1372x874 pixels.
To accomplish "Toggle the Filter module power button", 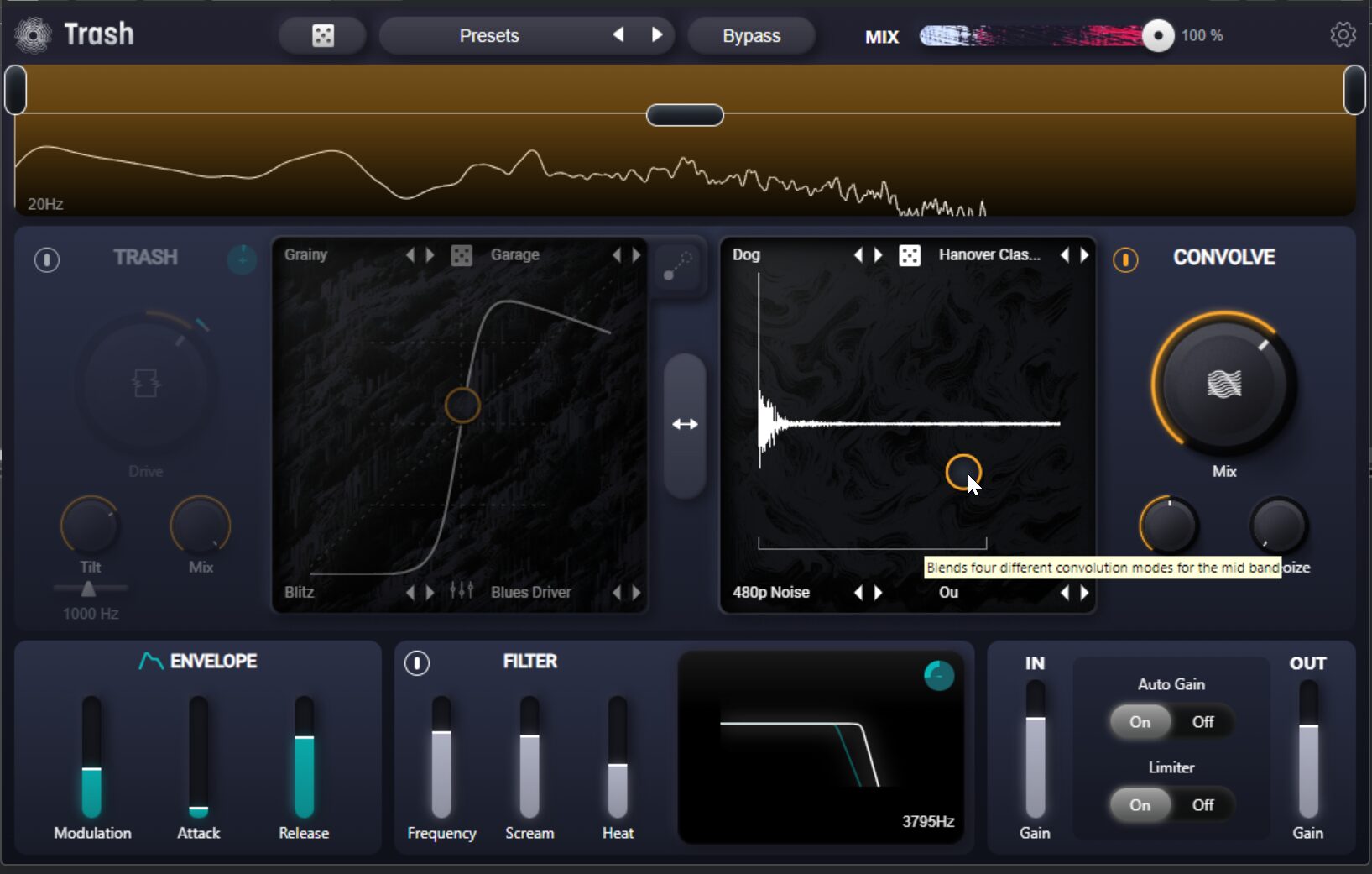I will pos(417,663).
